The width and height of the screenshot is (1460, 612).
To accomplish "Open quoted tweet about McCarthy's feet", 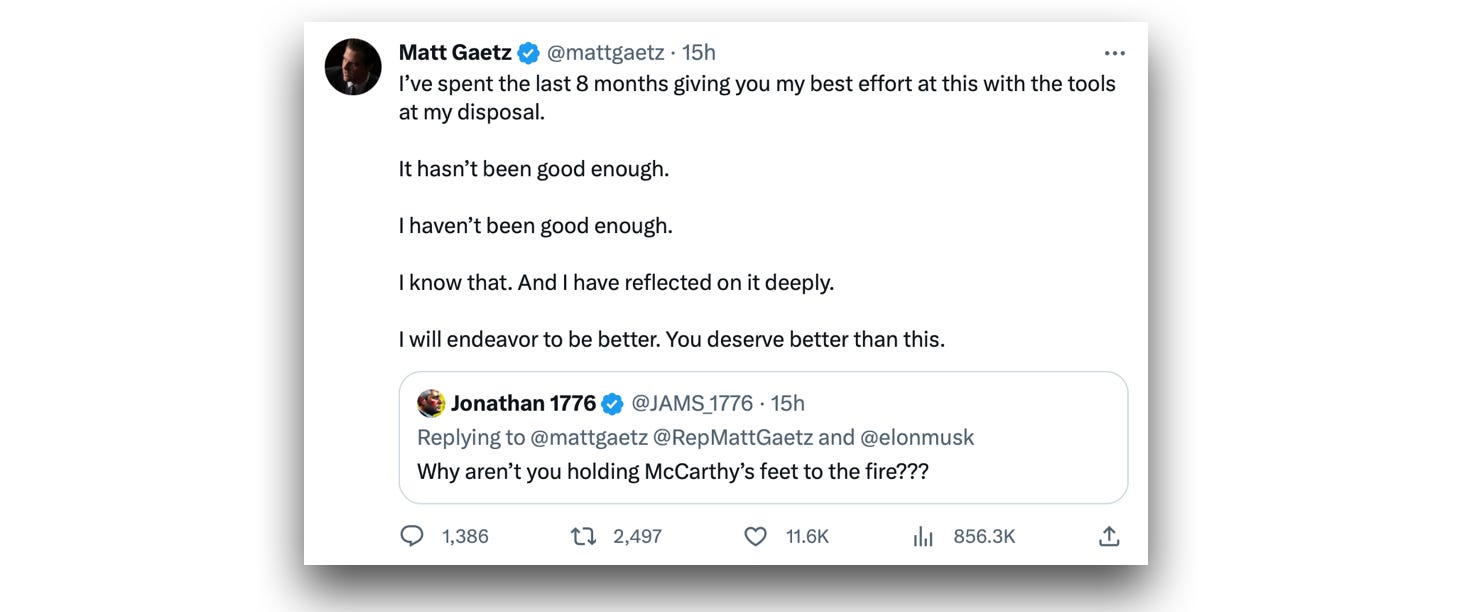I will tap(672, 471).
